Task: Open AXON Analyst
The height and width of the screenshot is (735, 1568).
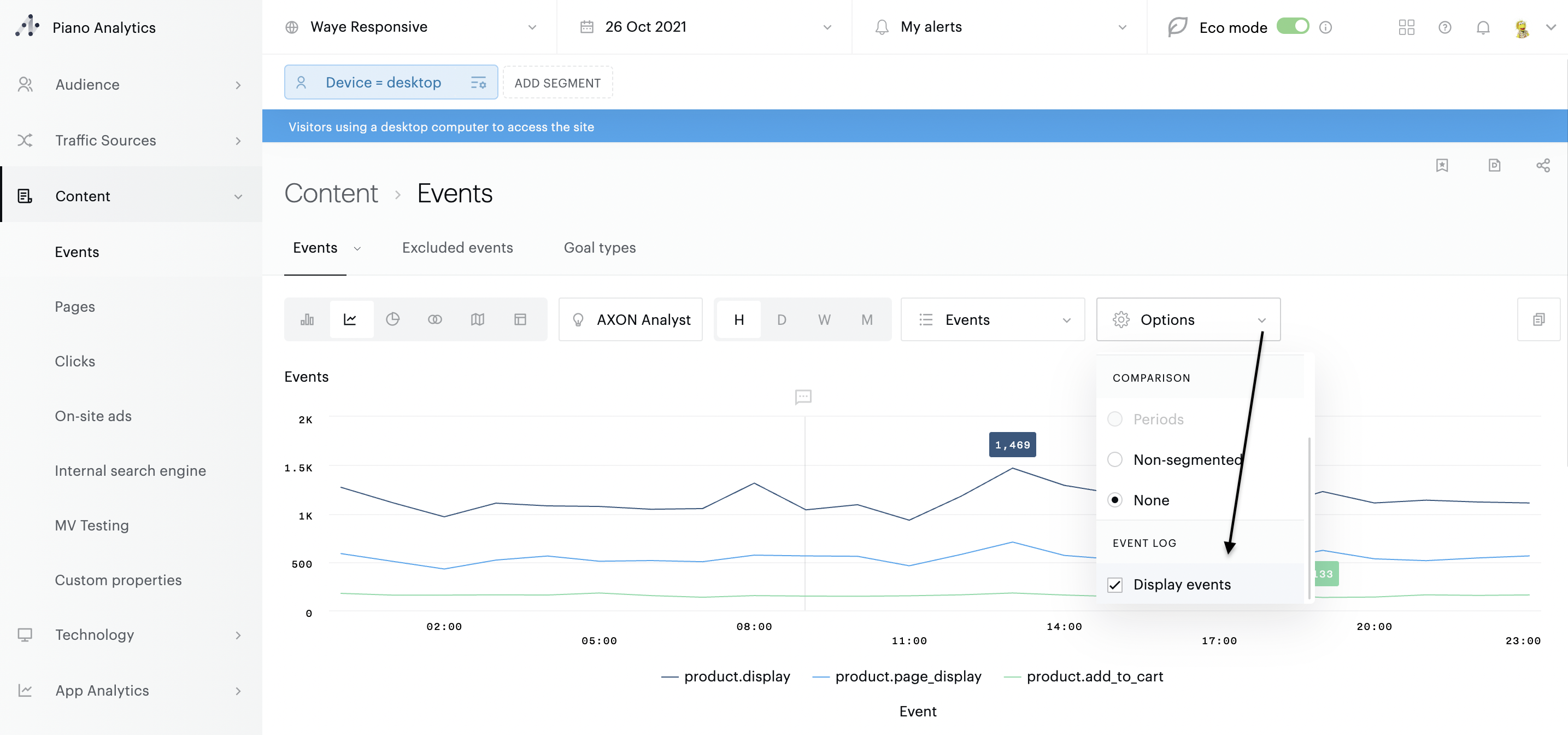Action: click(x=631, y=319)
